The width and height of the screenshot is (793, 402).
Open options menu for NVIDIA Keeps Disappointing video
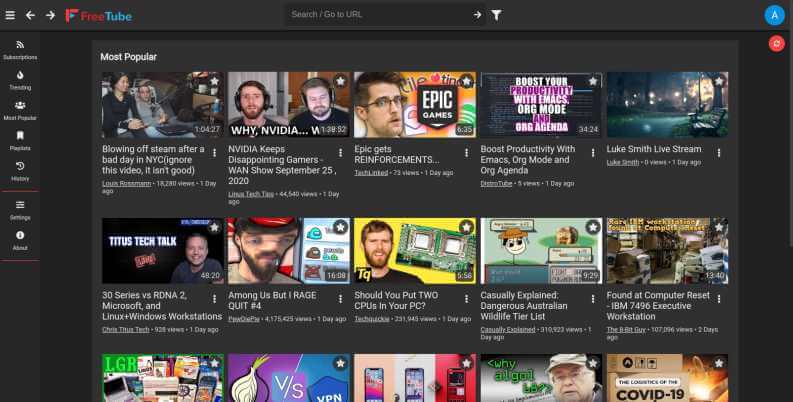pos(340,153)
